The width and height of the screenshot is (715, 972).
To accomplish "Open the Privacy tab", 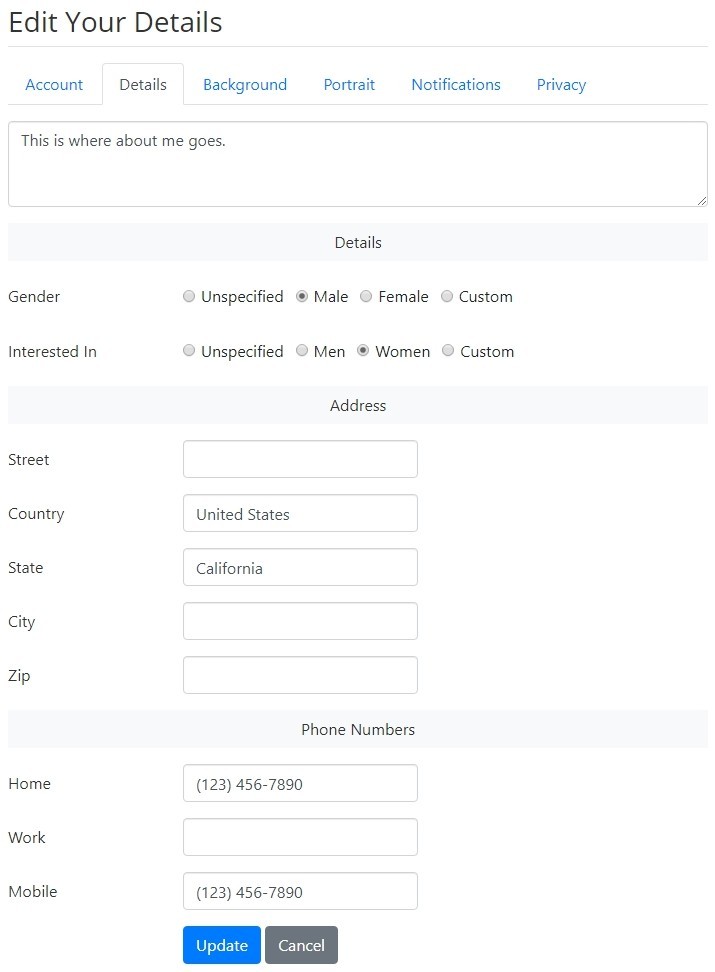I will click(x=561, y=84).
